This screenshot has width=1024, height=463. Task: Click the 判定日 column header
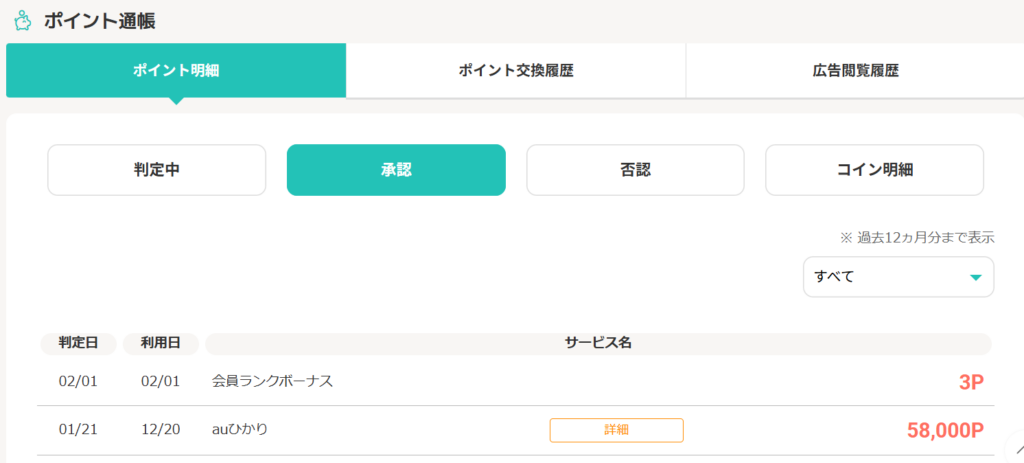tap(78, 343)
